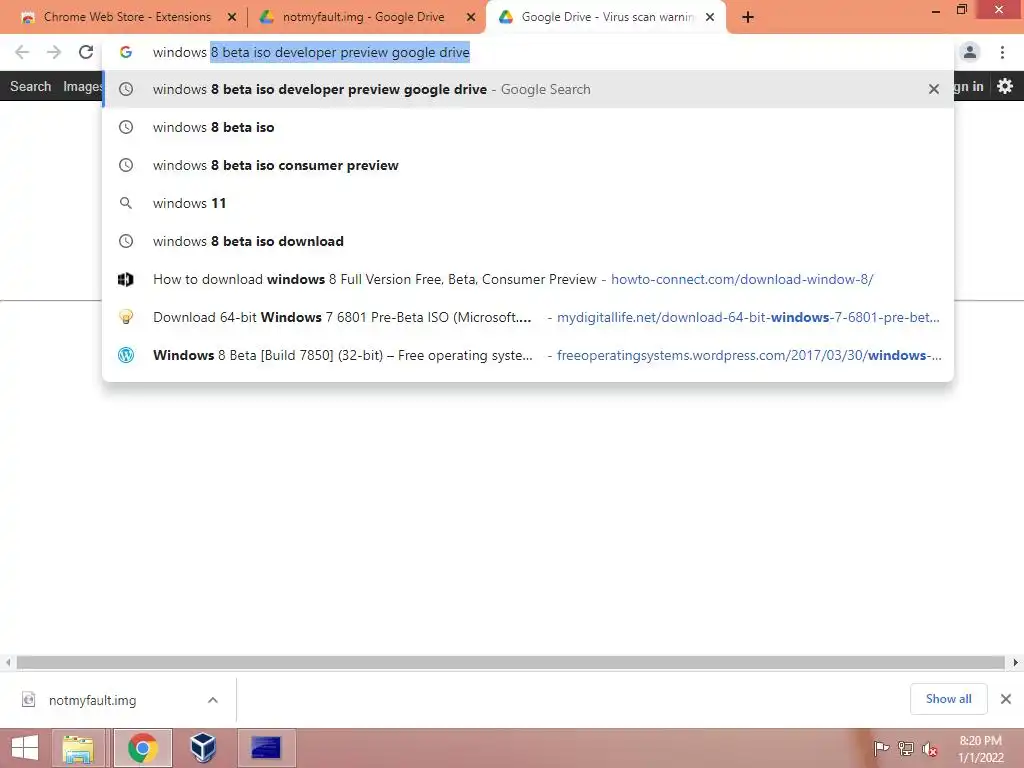The image size is (1024, 768).
Task: Click the WordPress favicon suggestion icon
Action: click(126, 355)
